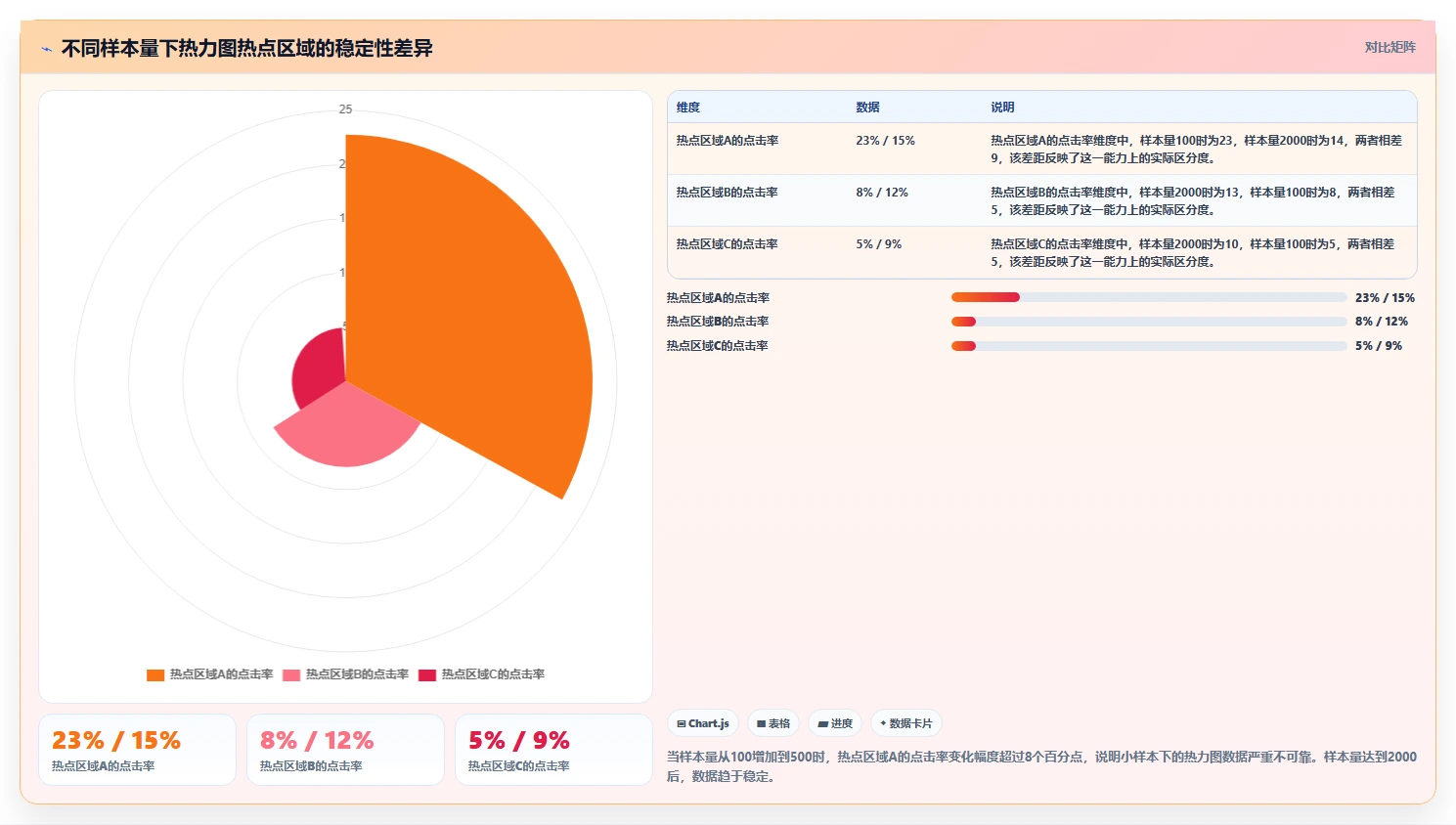Click the description text for 热点区域B row
Screen dimensions: 1456x825
(1193, 201)
